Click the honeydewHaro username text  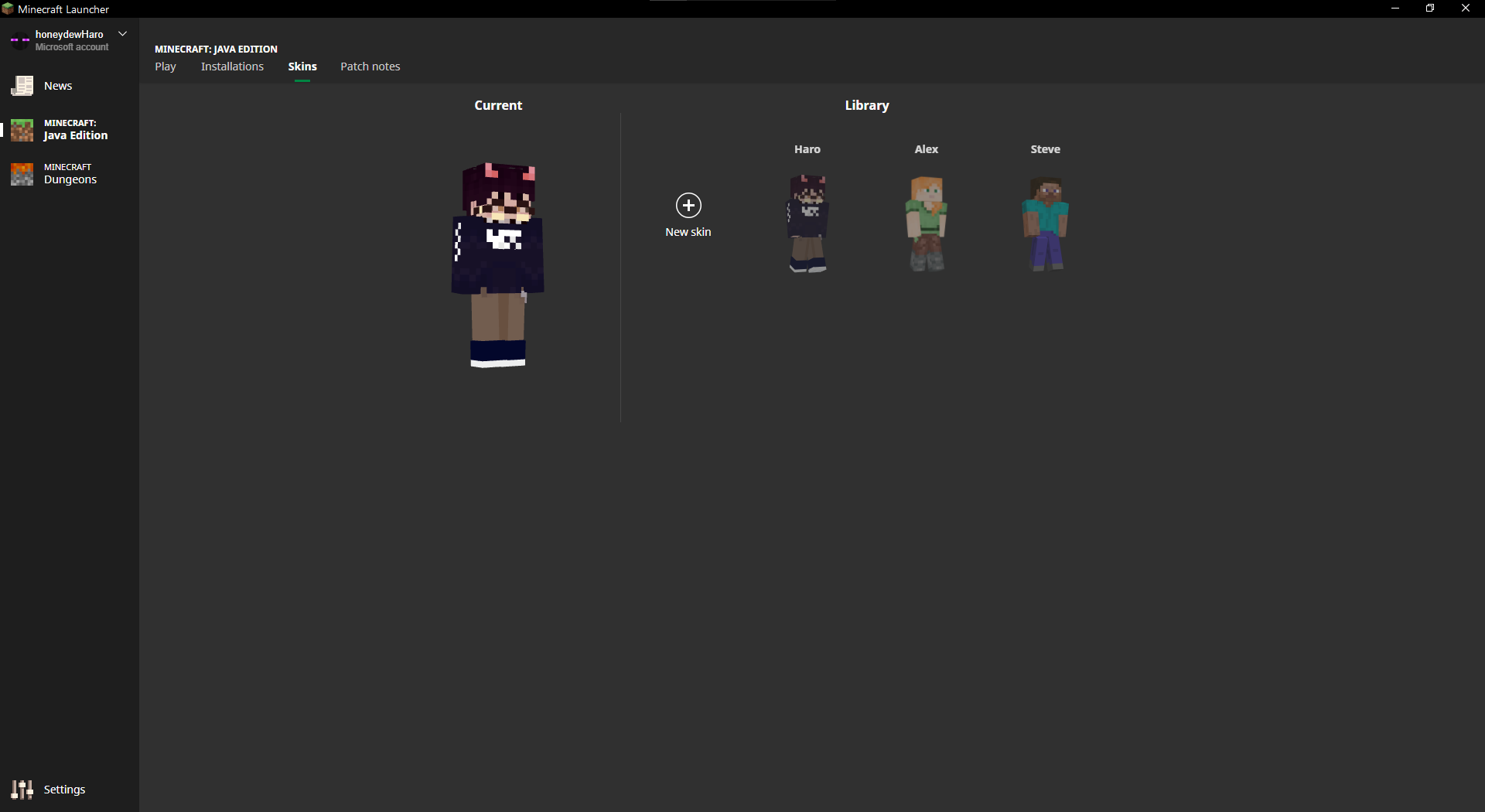pyautogui.click(x=70, y=34)
